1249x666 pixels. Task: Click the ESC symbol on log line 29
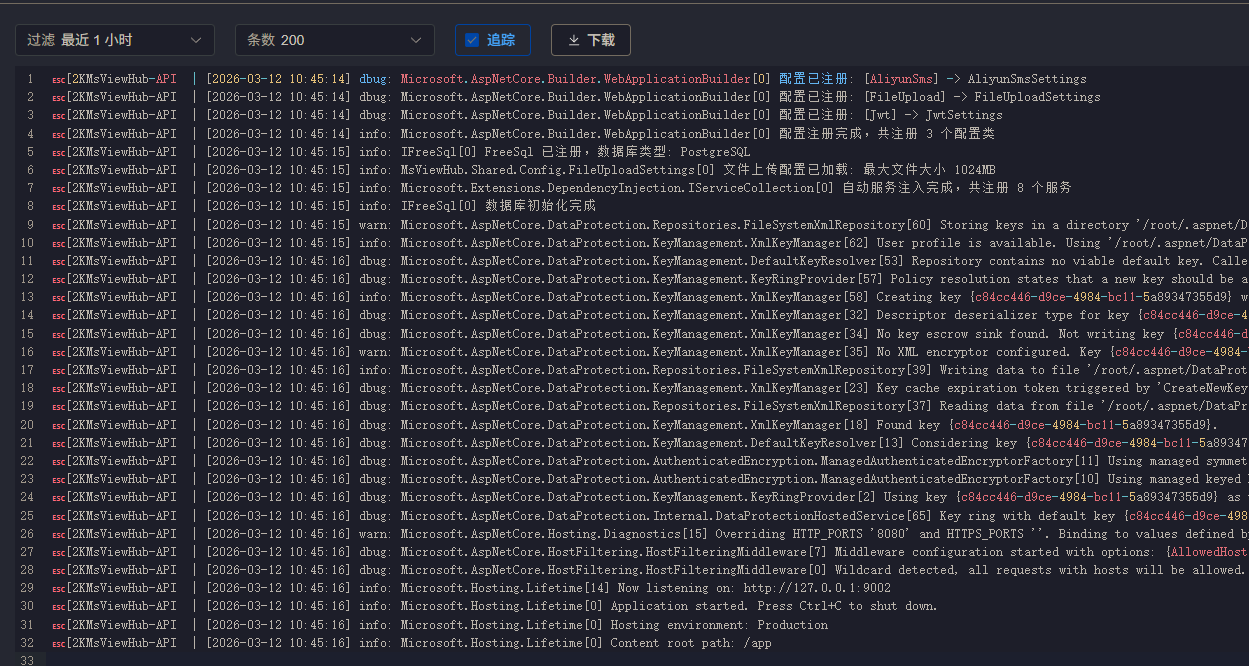pyautogui.click(x=59, y=589)
